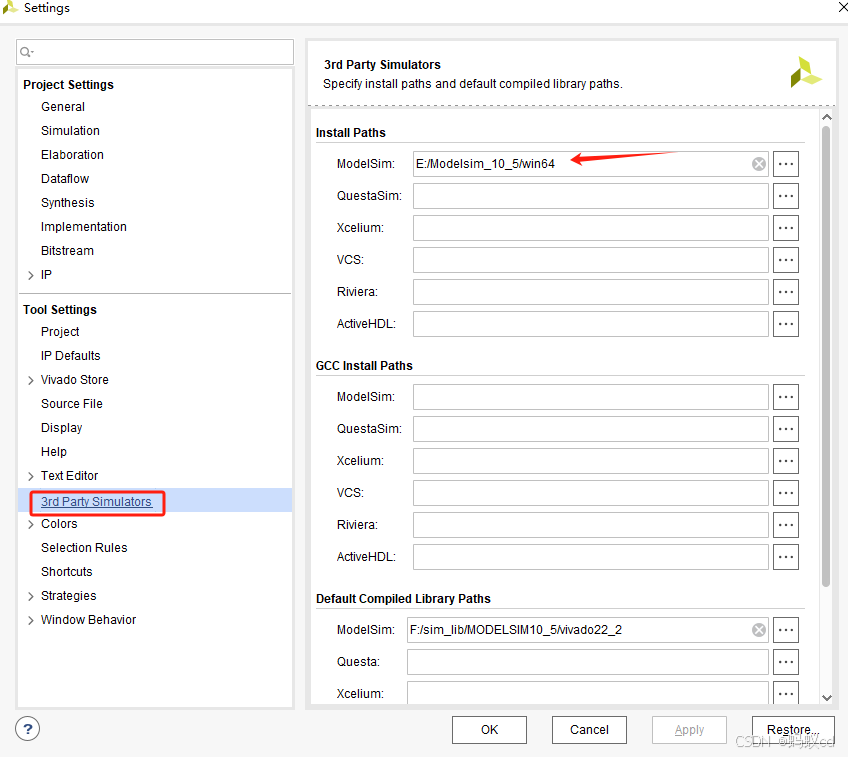Clear the ModelSim compiled library path
This screenshot has height=757, width=848.
(x=759, y=630)
